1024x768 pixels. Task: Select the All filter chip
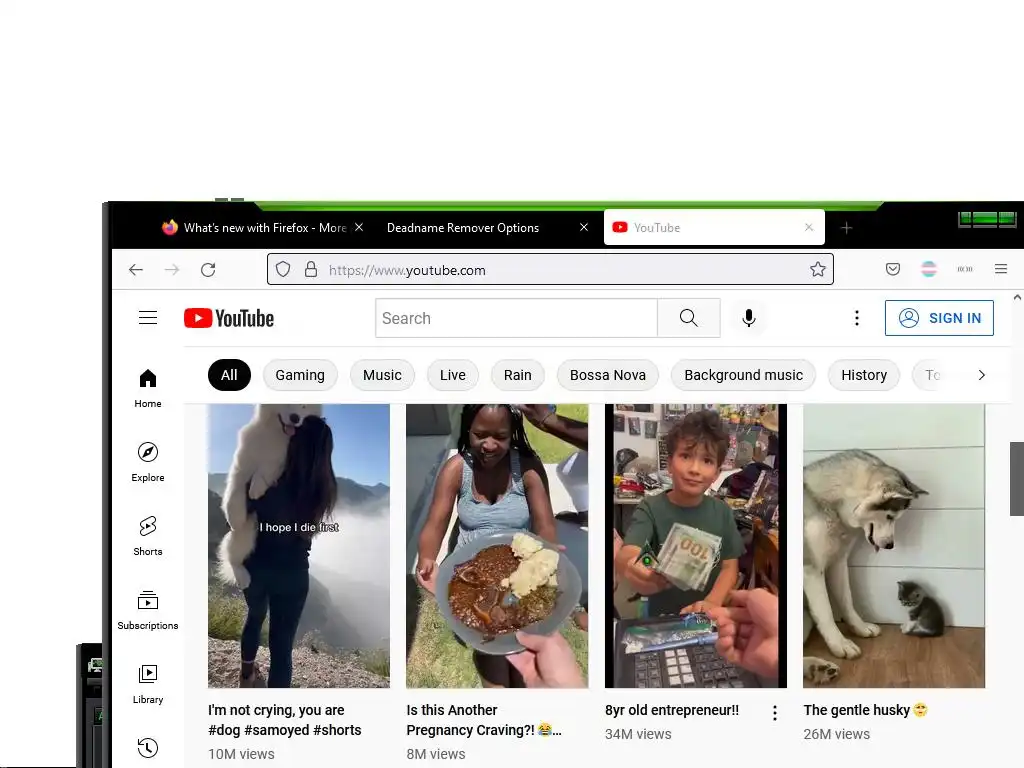(229, 375)
